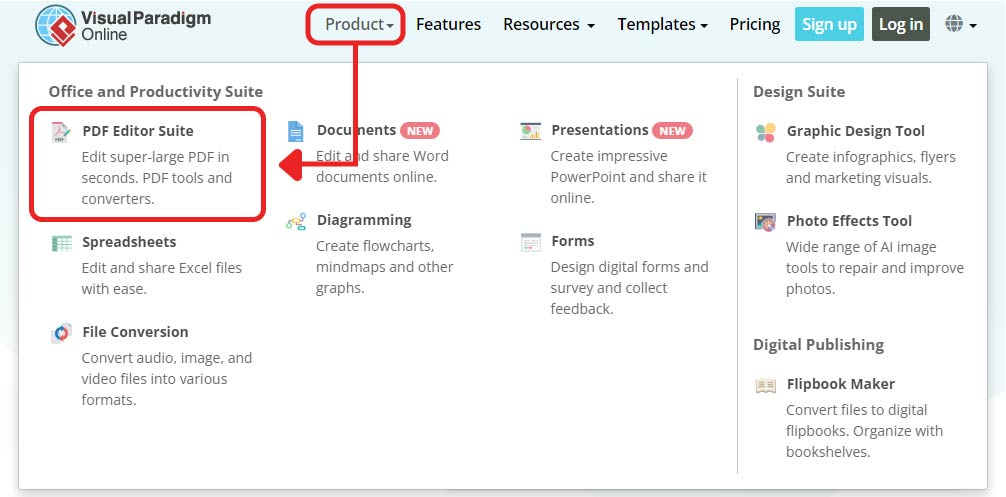Go to the Features page
Screen dimensions: 1006x497
point(448,24)
